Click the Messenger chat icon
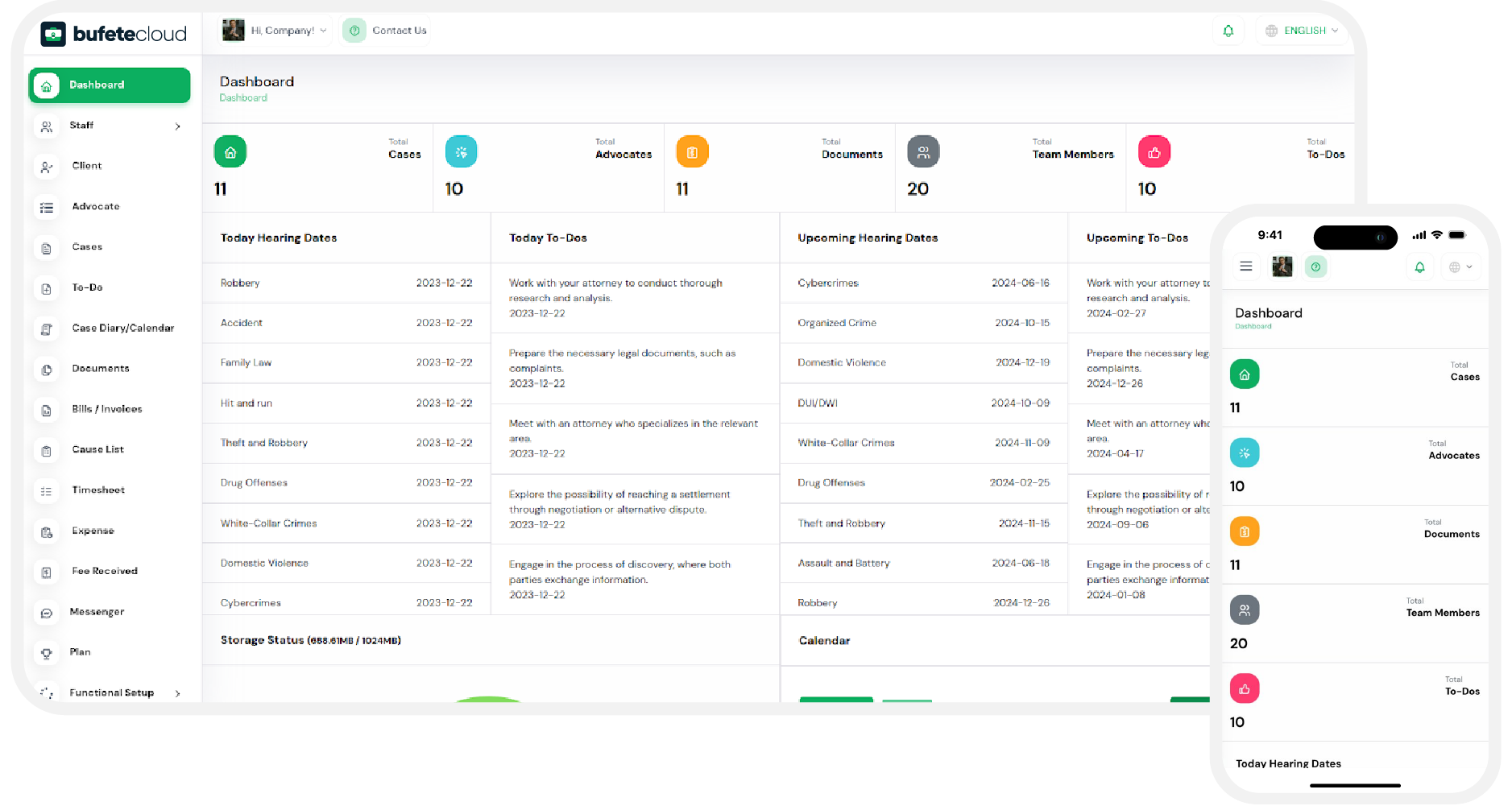 tap(47, 613)
